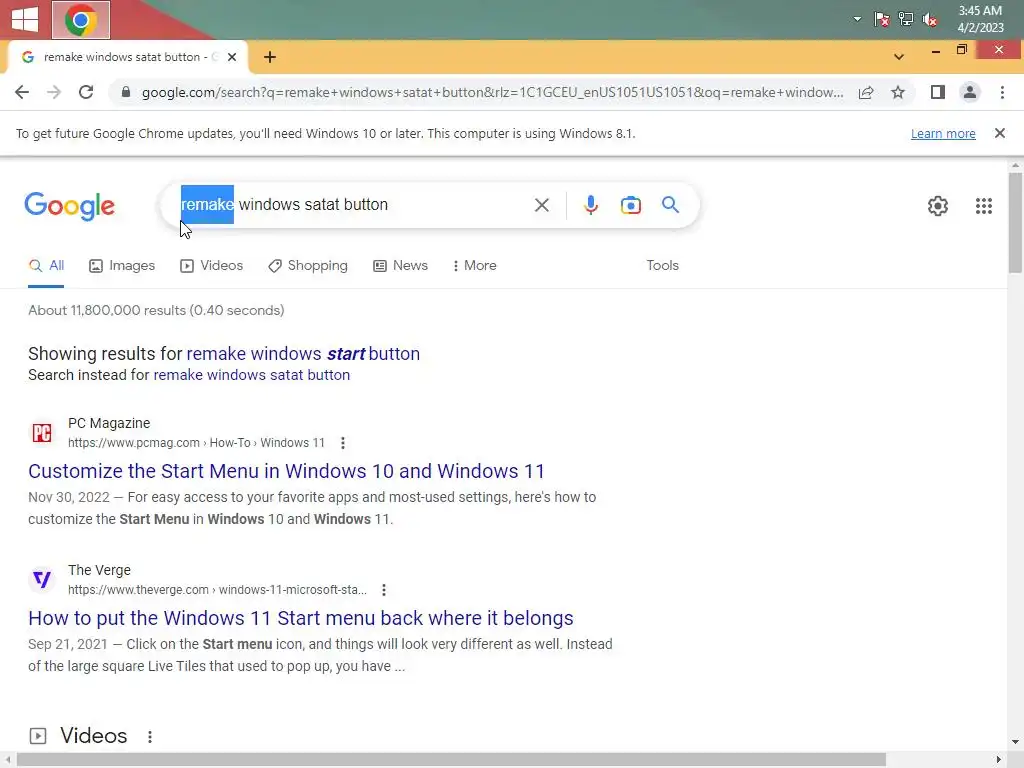Click the address bar URL

click(x=492, y=92)
